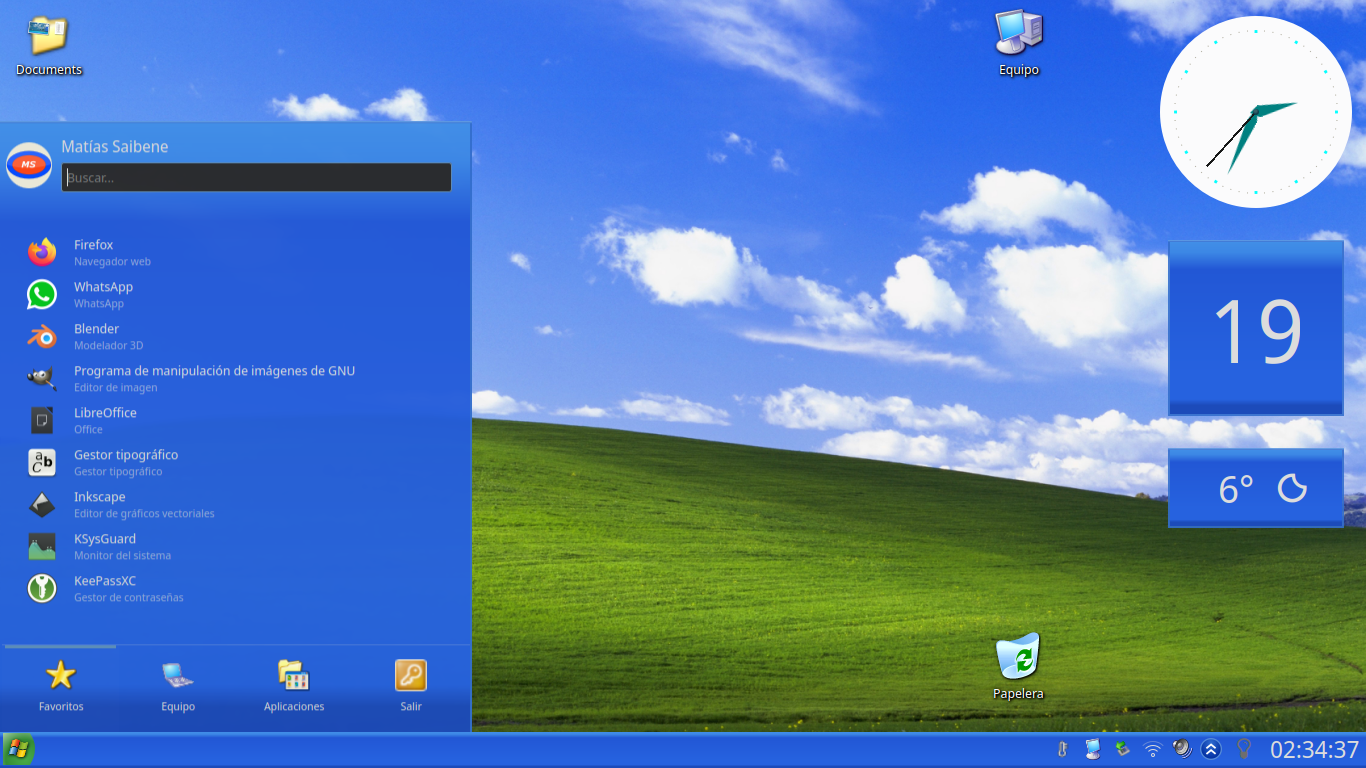Screen dimensions: 1366x768
Task: Click the monitor icon in system tray
Action: (1093, 749)
